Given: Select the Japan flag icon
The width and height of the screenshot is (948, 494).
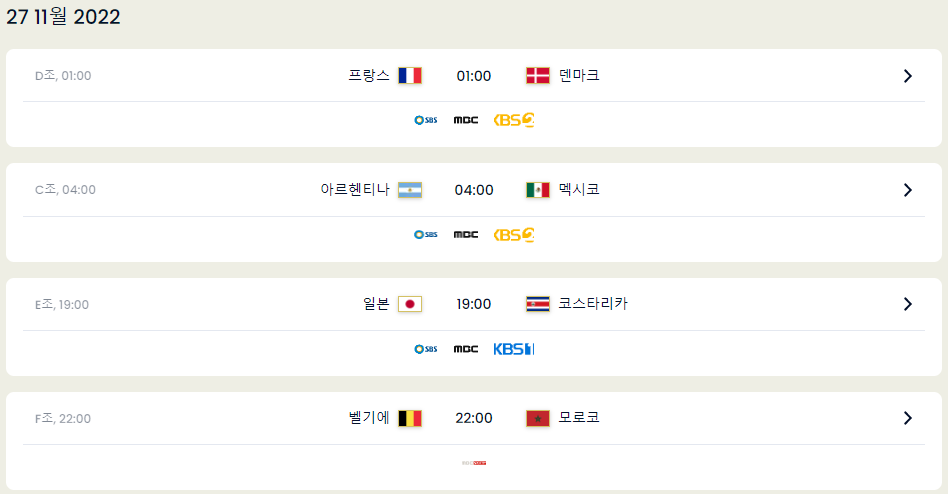Looking at the screenshot, I should pyautogui.click(x=410, y=304).
